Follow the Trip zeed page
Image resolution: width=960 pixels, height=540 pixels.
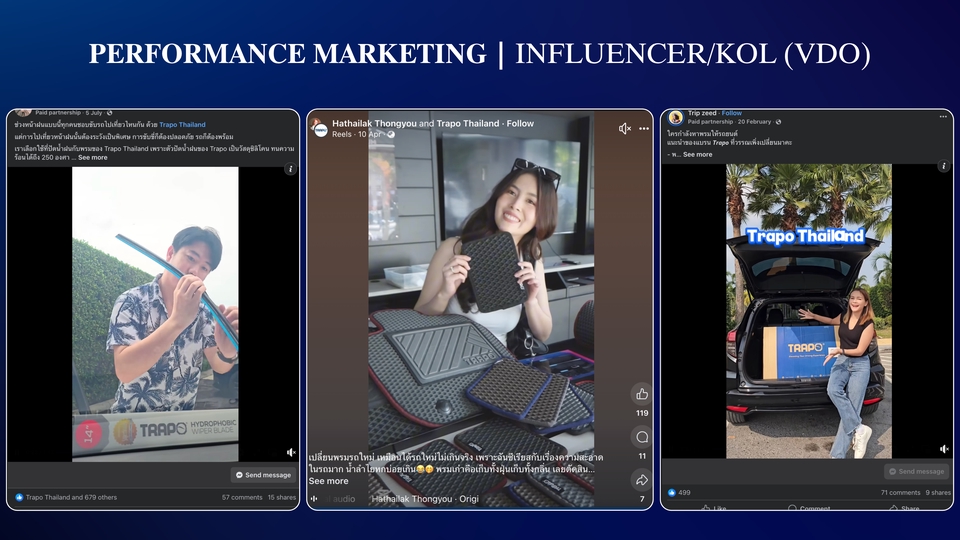click(732, 113)
